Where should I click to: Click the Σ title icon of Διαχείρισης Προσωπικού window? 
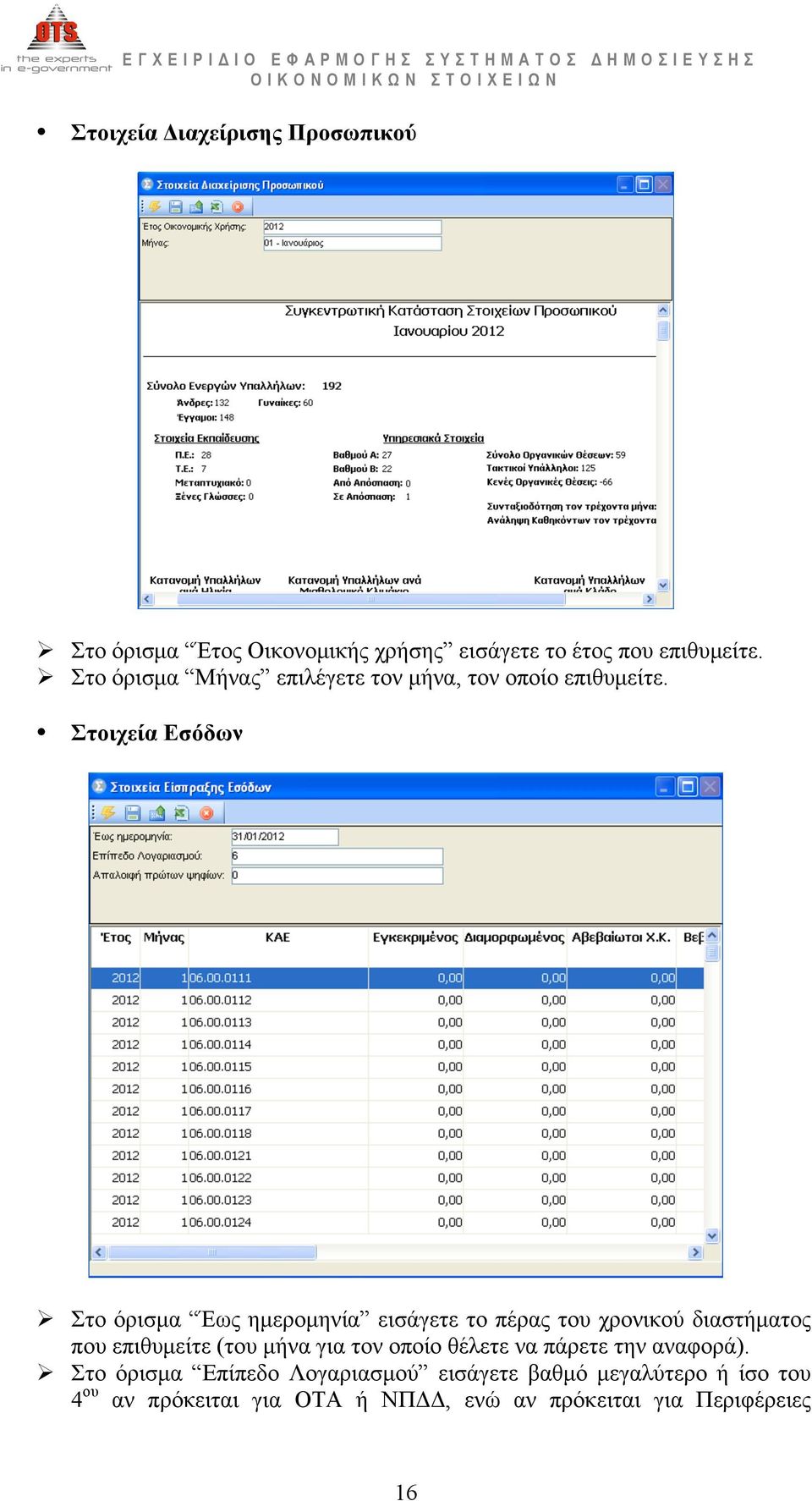(147, 184)
